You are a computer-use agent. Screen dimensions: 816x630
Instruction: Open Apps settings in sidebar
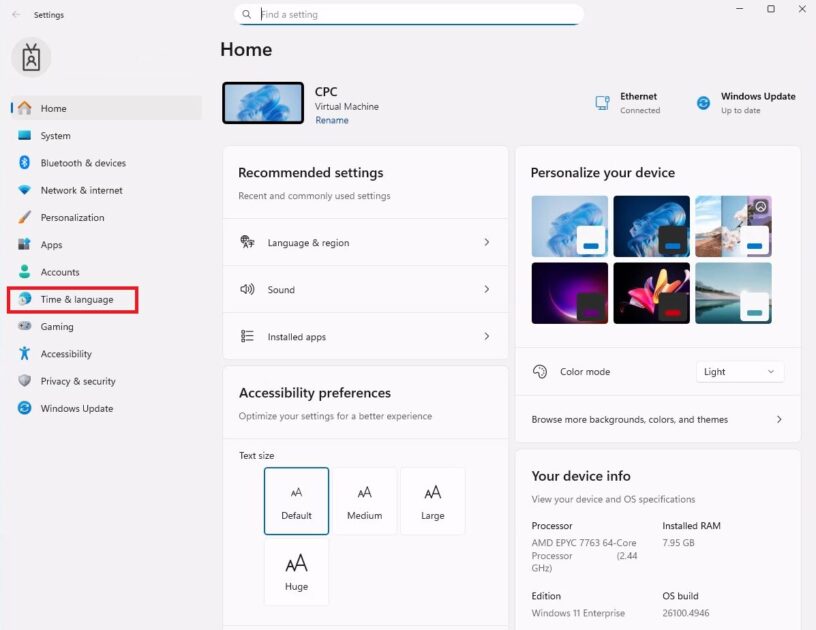point(106,244)
